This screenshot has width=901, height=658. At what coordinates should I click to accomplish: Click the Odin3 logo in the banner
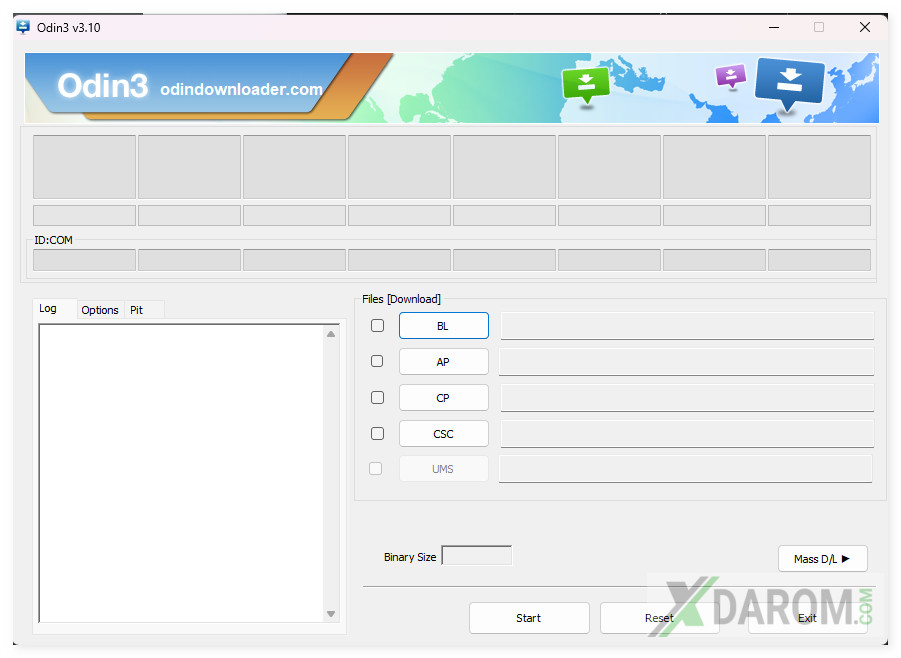tap(102, 87)
